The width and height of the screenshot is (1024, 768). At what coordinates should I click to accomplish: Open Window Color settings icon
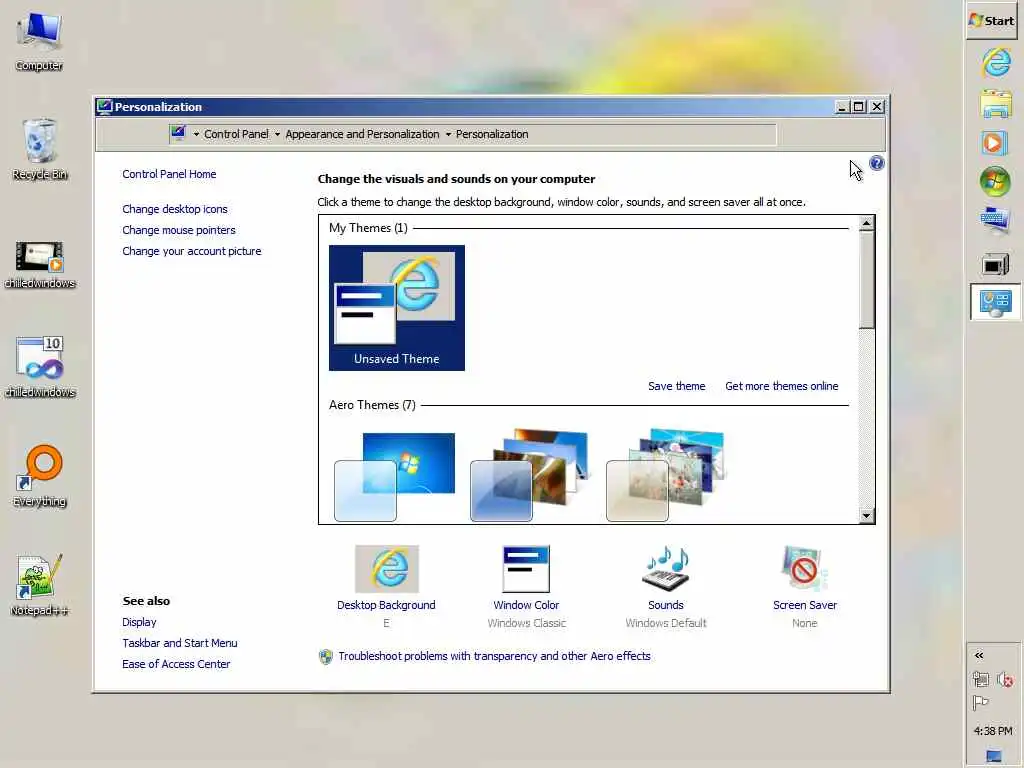[x=526, y=569]
